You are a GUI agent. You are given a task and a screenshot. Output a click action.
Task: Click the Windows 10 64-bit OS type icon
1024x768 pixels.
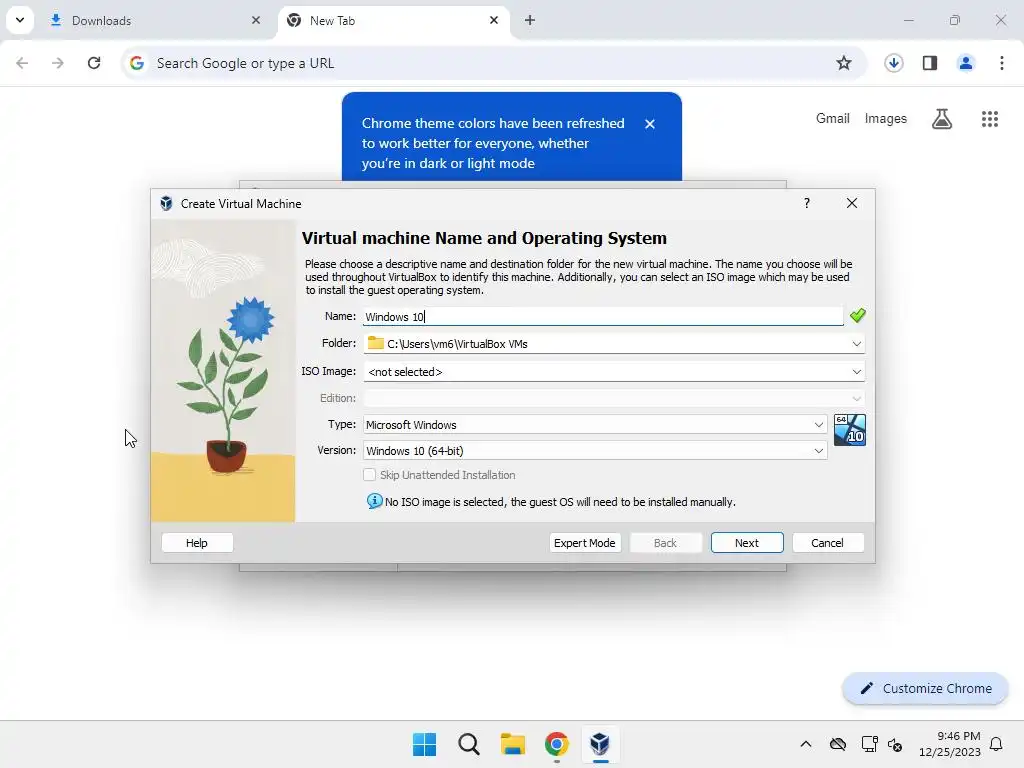pos(850,430)
